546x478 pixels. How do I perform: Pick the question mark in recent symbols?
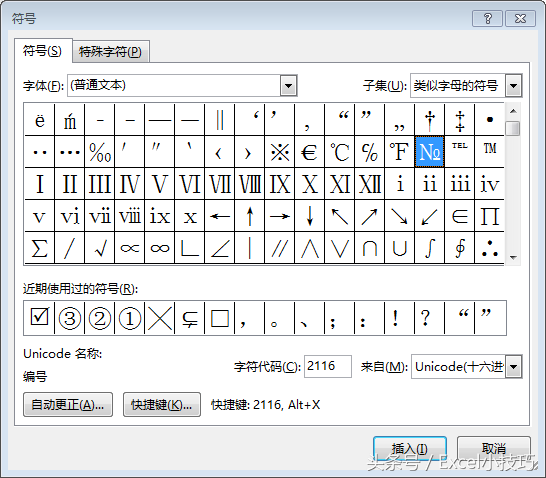(429, 318)
